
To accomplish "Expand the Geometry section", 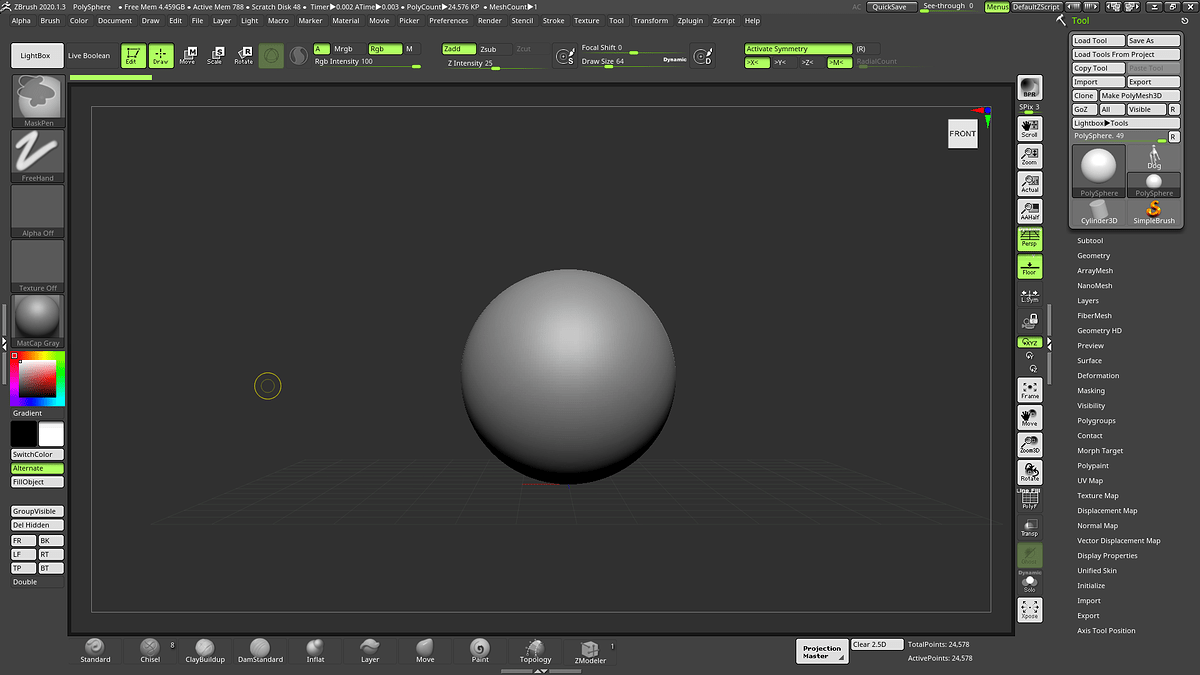I will click(1093, 255).
